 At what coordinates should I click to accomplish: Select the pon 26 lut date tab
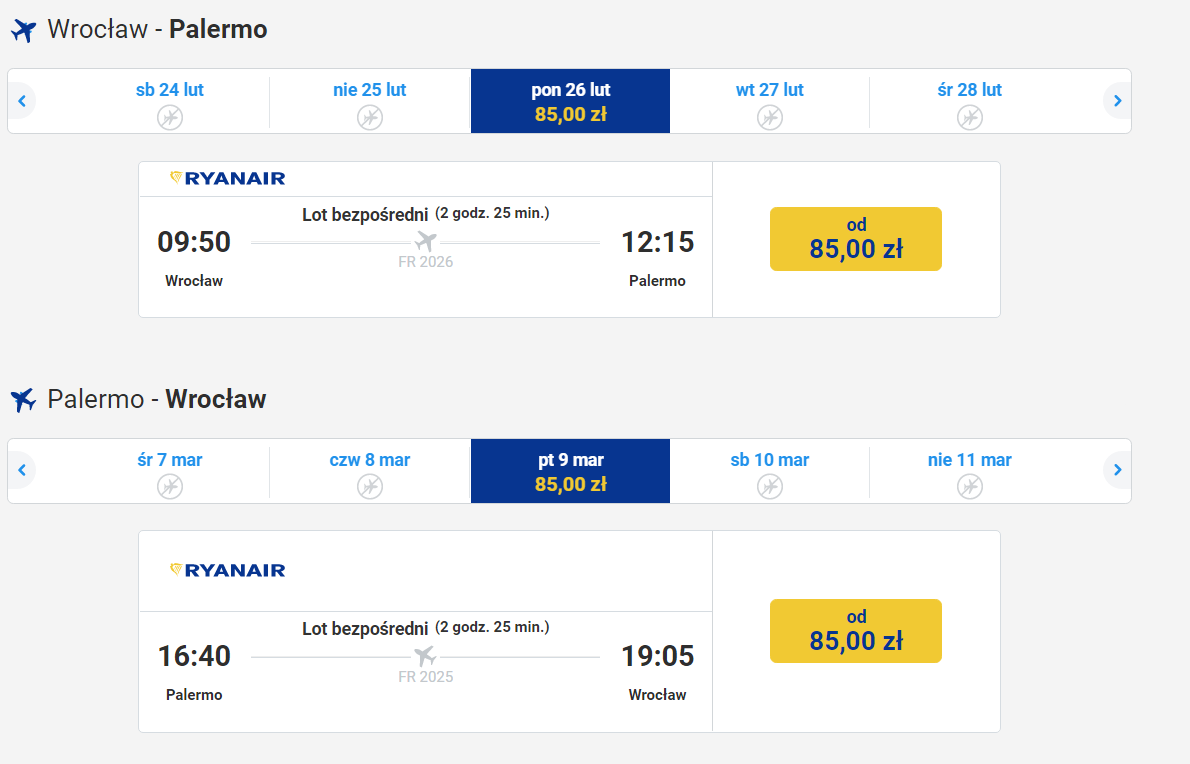[x=571, y=101]
